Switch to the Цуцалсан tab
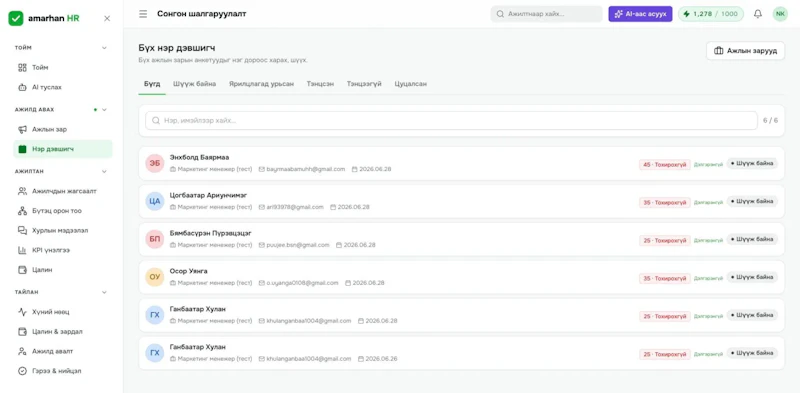Screen dimensions: 800x393 [x=411, y=84]
